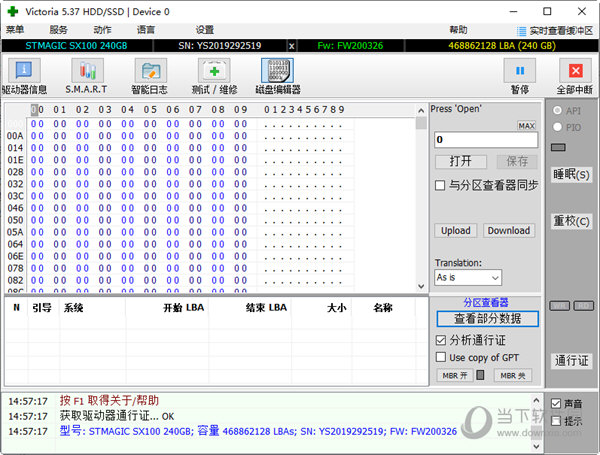Select the 磁盘编辑器 disk editor tool
This screenshot has height=455, width=600.
(277, 71)
